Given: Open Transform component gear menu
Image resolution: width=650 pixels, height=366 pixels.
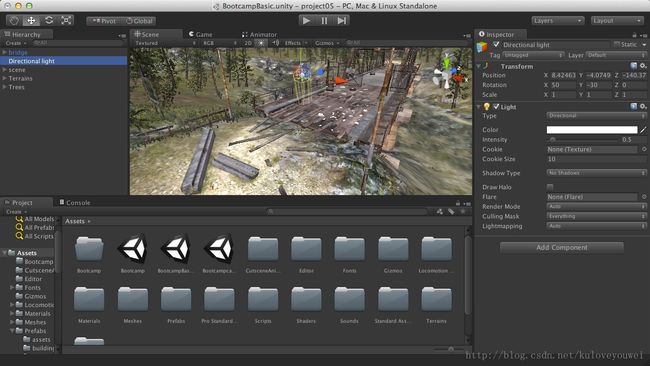Looking at the screenshot, I should [x=643, y=66].
